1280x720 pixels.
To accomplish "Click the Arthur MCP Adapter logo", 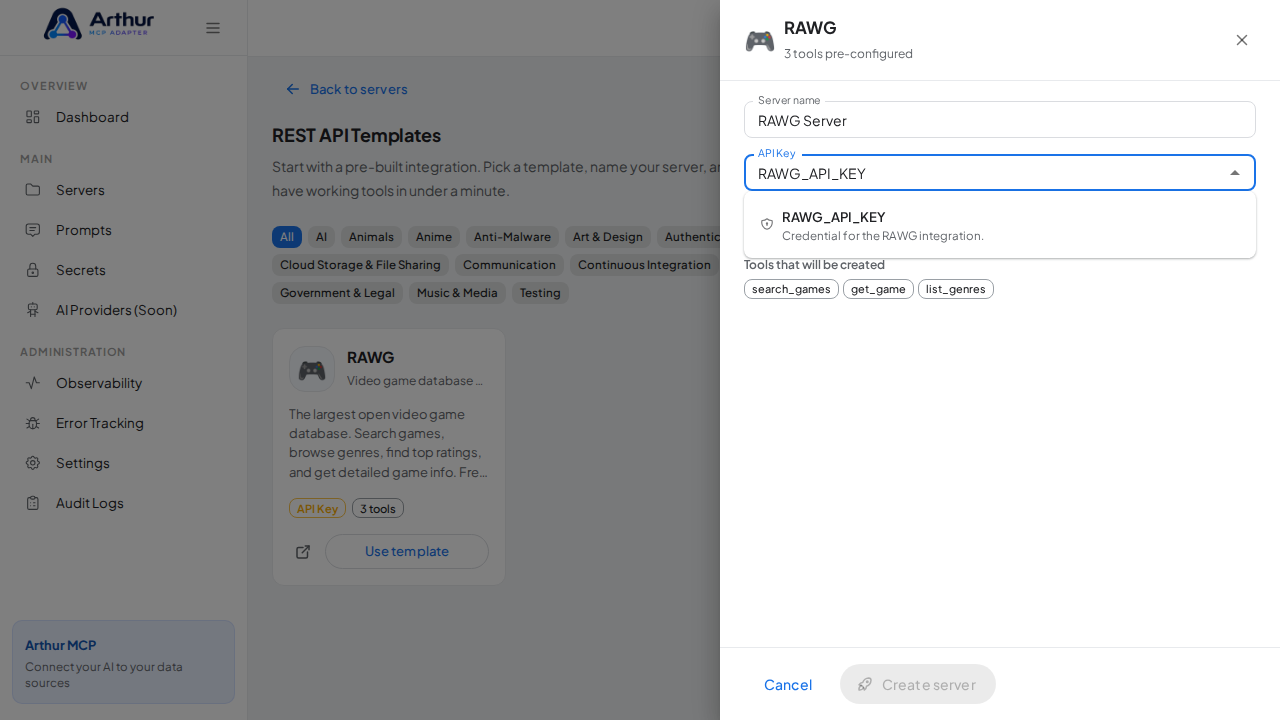I will pos(98,24).
